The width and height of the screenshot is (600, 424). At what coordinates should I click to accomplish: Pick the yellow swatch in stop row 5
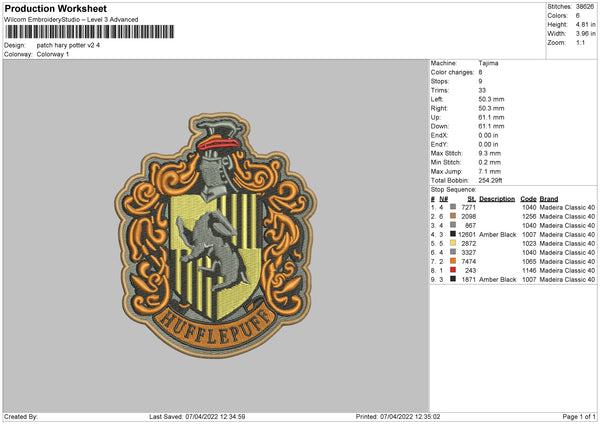pyautogui.click(x=453, y=243)
